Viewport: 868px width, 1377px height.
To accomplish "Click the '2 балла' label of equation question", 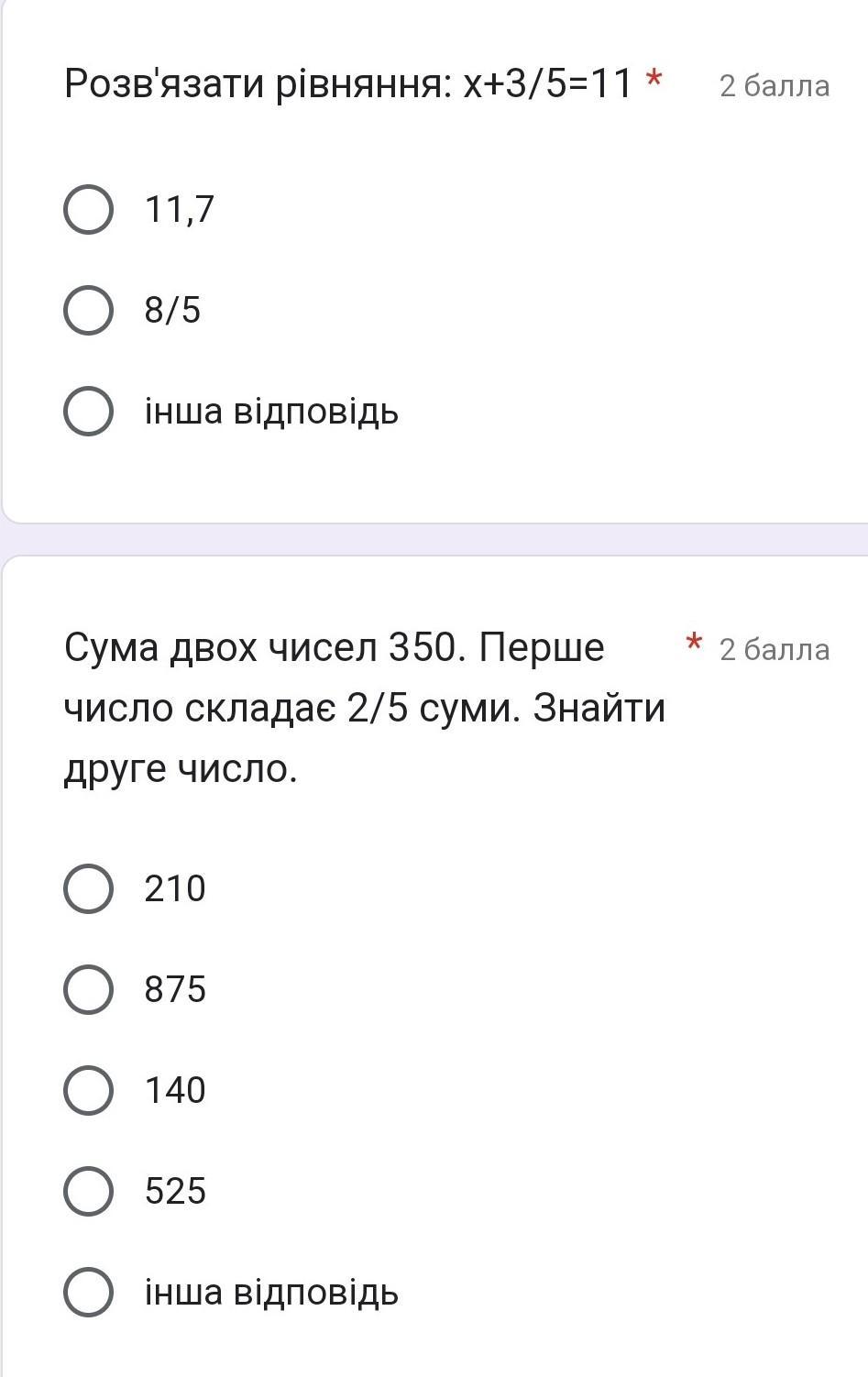I will click(x=775, y=86).
